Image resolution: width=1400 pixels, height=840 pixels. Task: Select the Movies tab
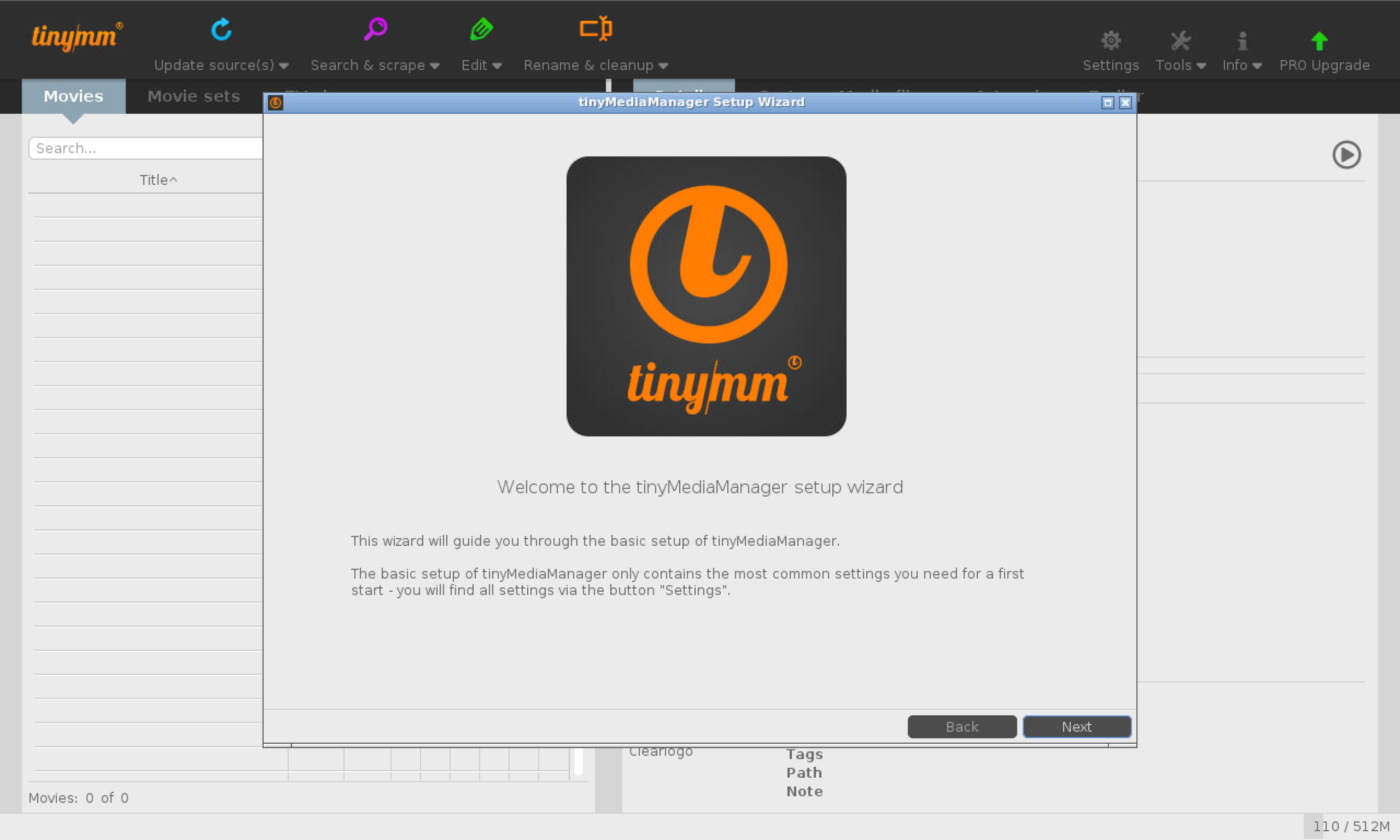tap(74, 96)
